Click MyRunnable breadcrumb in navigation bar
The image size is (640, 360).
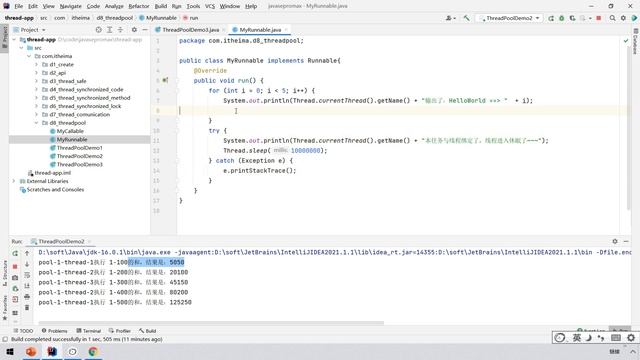point(158,18)
